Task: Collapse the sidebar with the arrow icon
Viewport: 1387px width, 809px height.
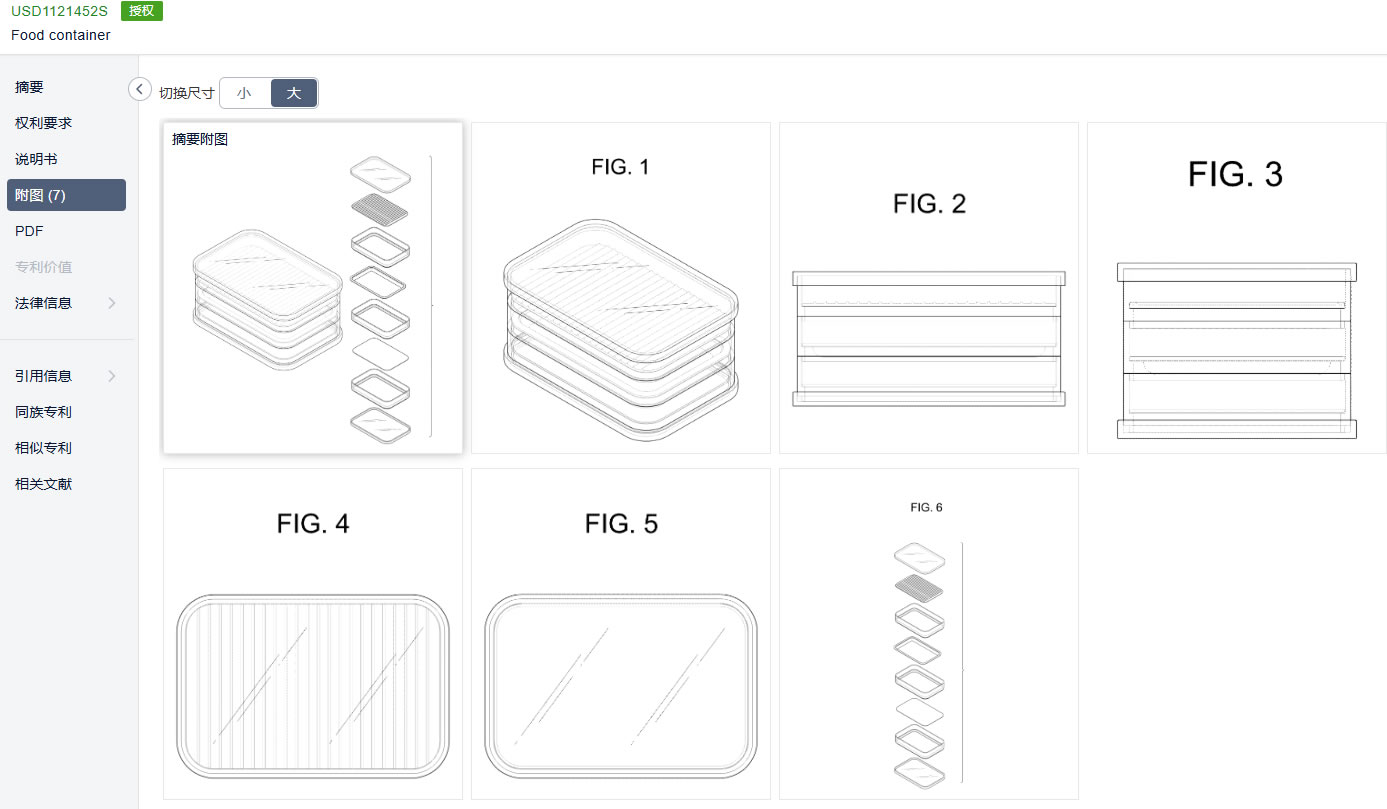Action: pos(140,89)
